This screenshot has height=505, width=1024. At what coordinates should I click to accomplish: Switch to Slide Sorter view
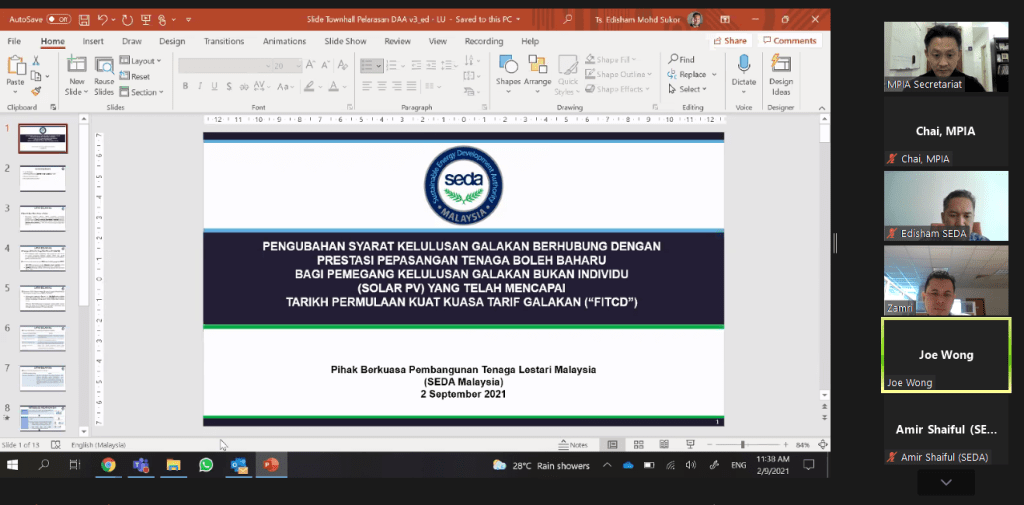tap(639, 444)
